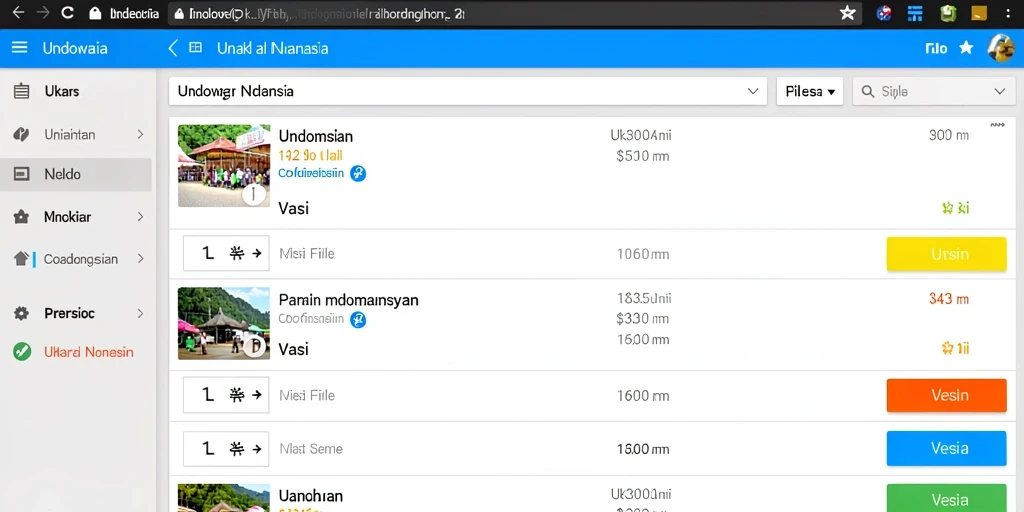Open the Indeotia browser tab
Screen dimensions: 1024x512
[x=125, y=13]
